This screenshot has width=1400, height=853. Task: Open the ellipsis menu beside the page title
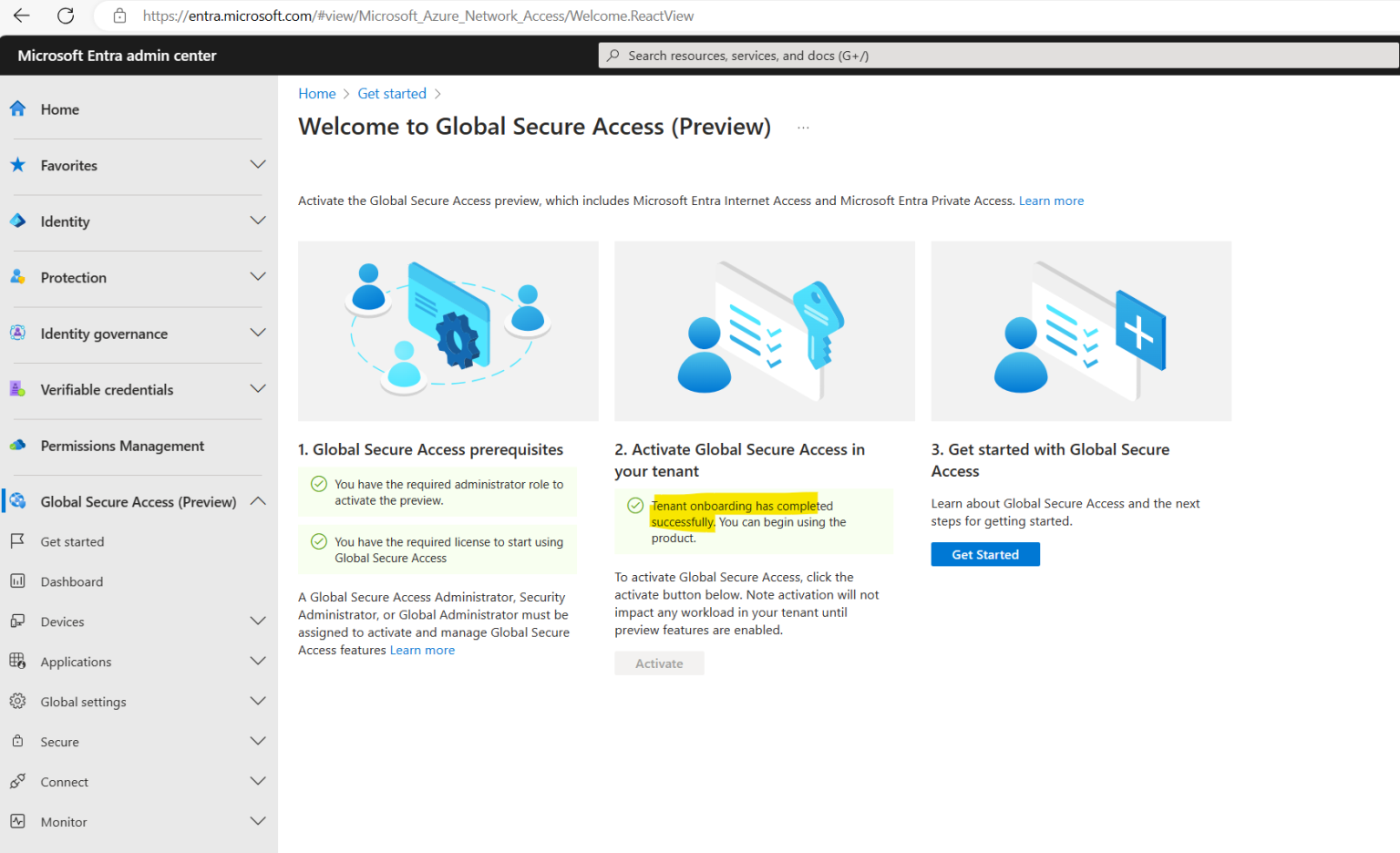[803, 127]
